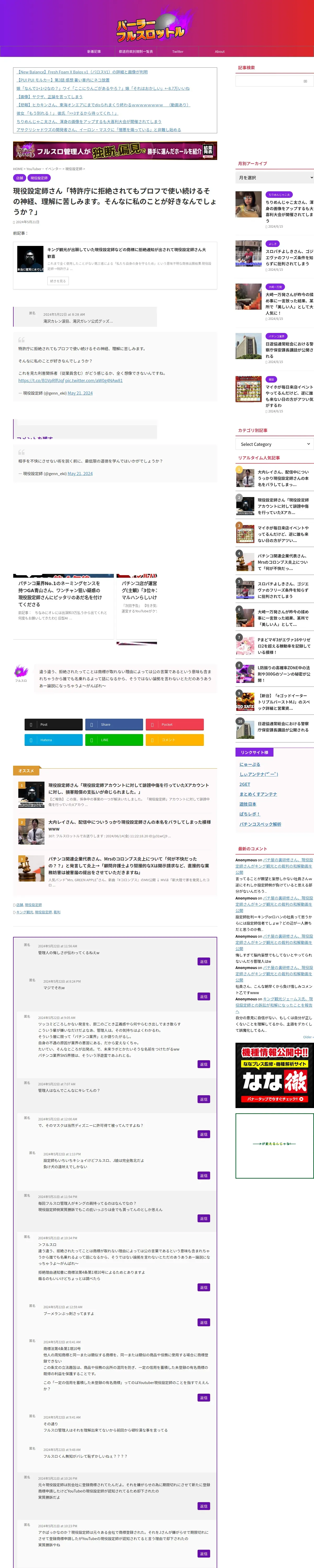Open the しぃアンテナ link site
Viewport: 314px width, 1568px height.
point(259,774)
